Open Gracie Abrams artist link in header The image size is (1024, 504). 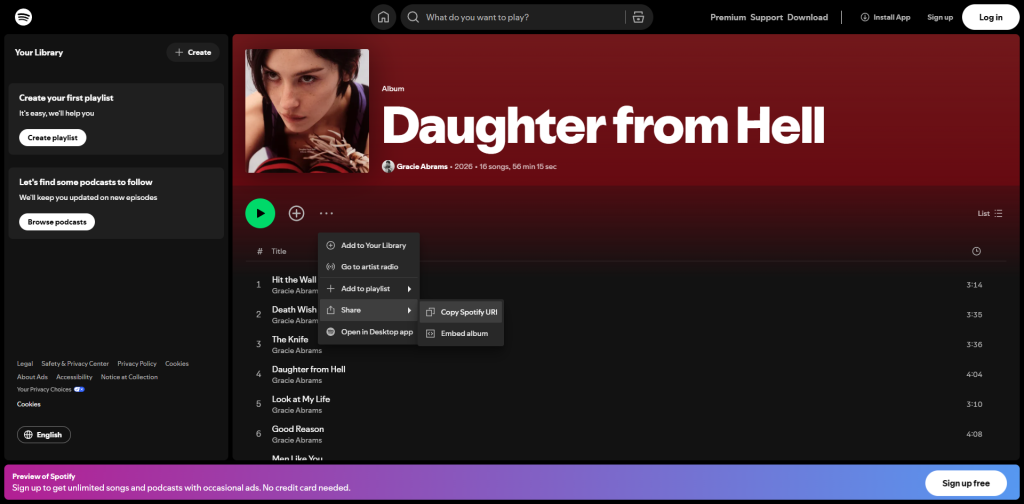422,166
